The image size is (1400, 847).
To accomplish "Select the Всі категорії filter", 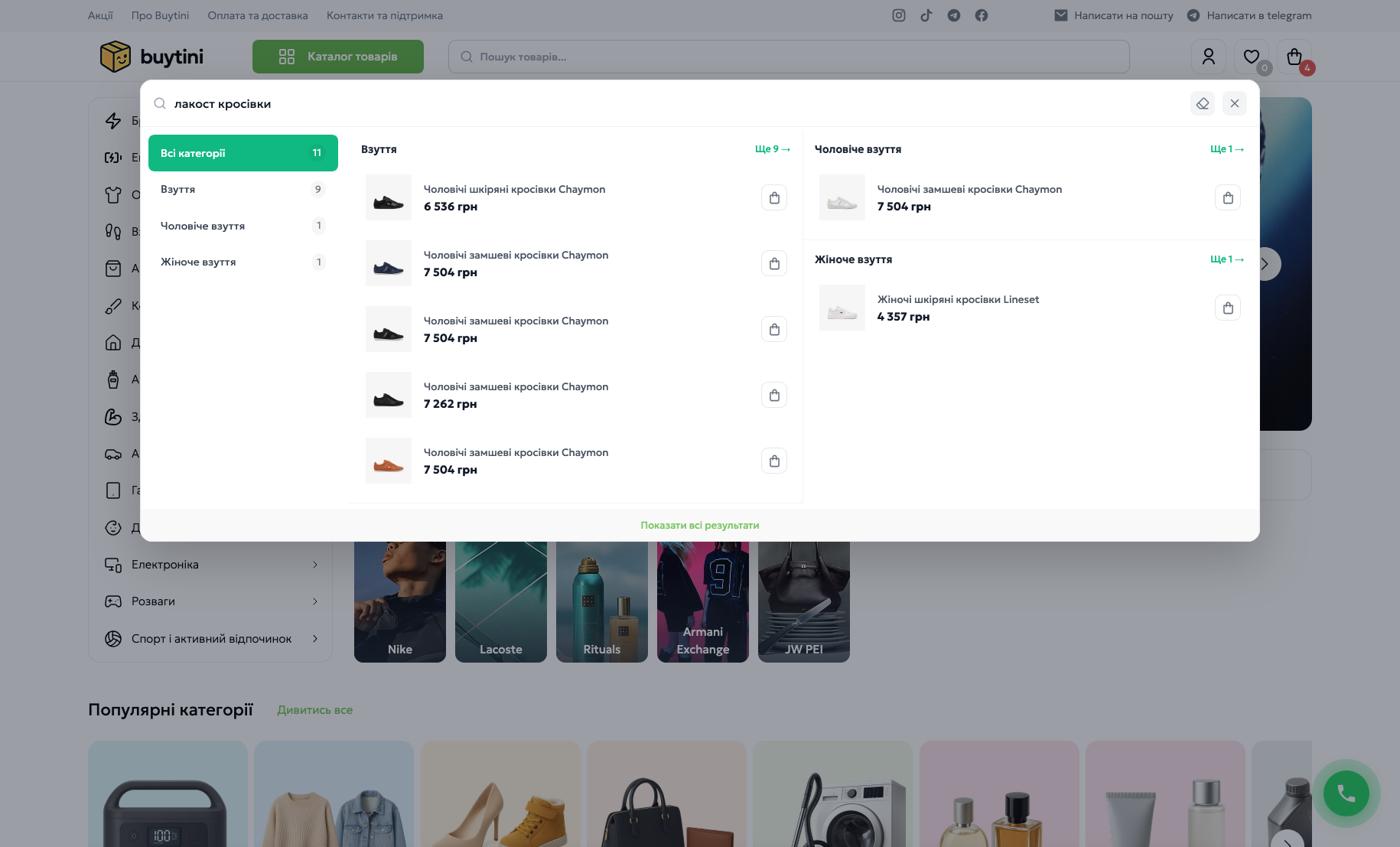I will 243,153.
